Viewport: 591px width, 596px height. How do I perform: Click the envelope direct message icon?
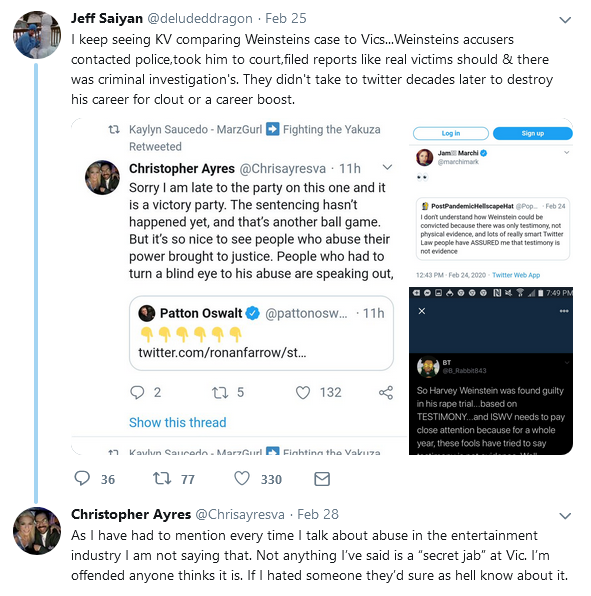point(322,479)
